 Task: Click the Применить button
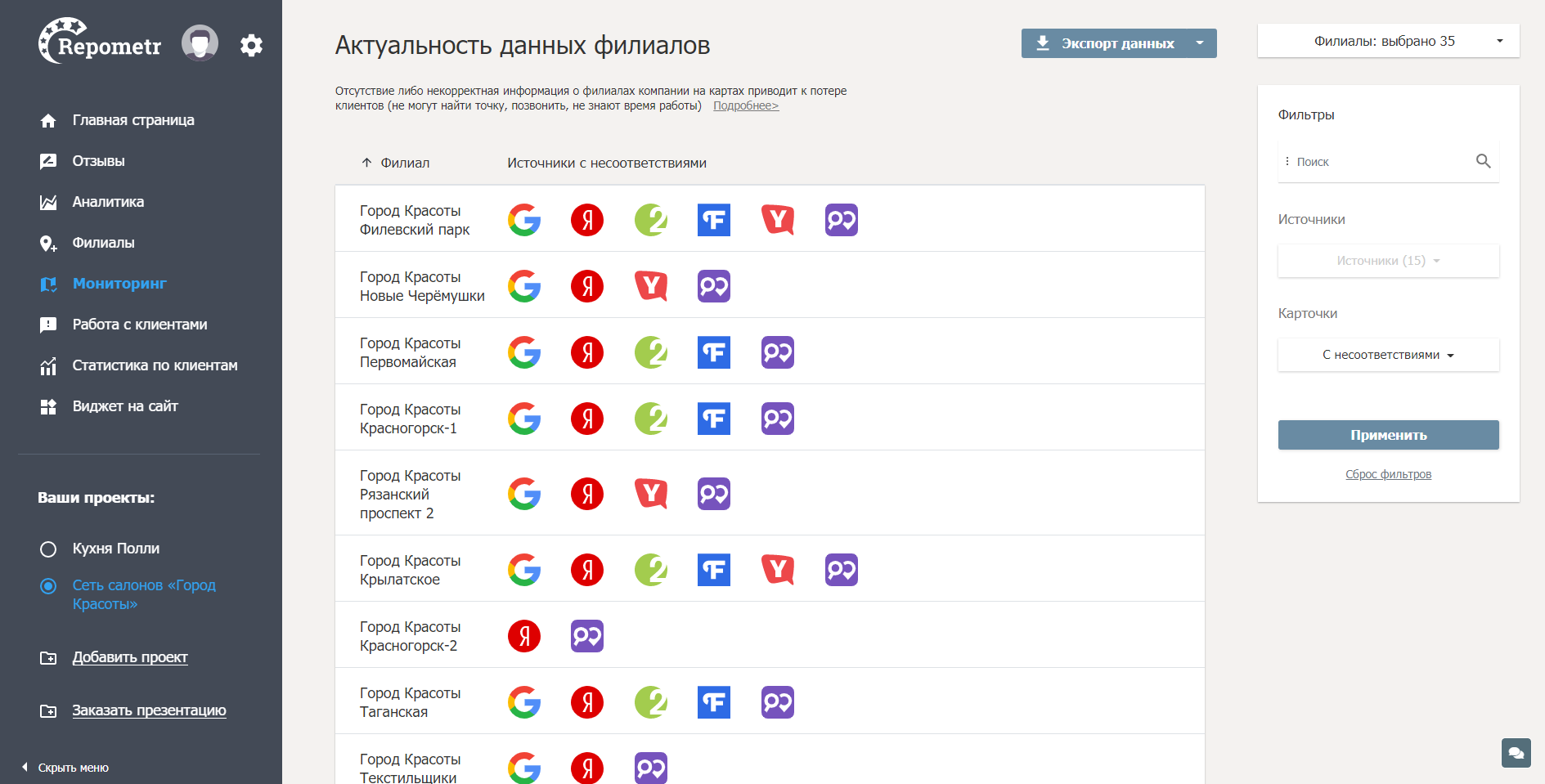click(1388, 435)
